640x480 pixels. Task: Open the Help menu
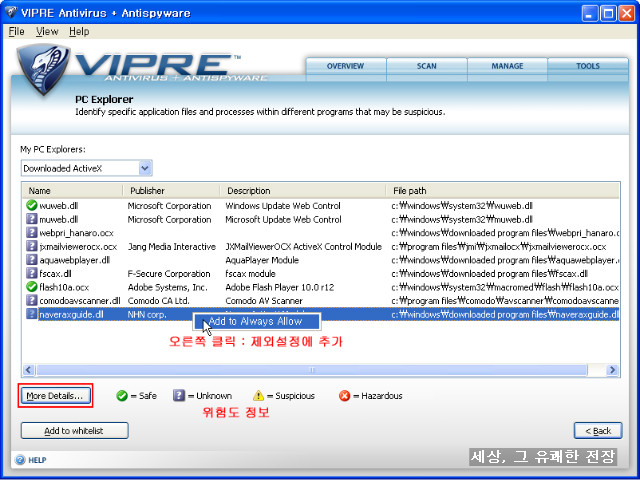(79, 31)
